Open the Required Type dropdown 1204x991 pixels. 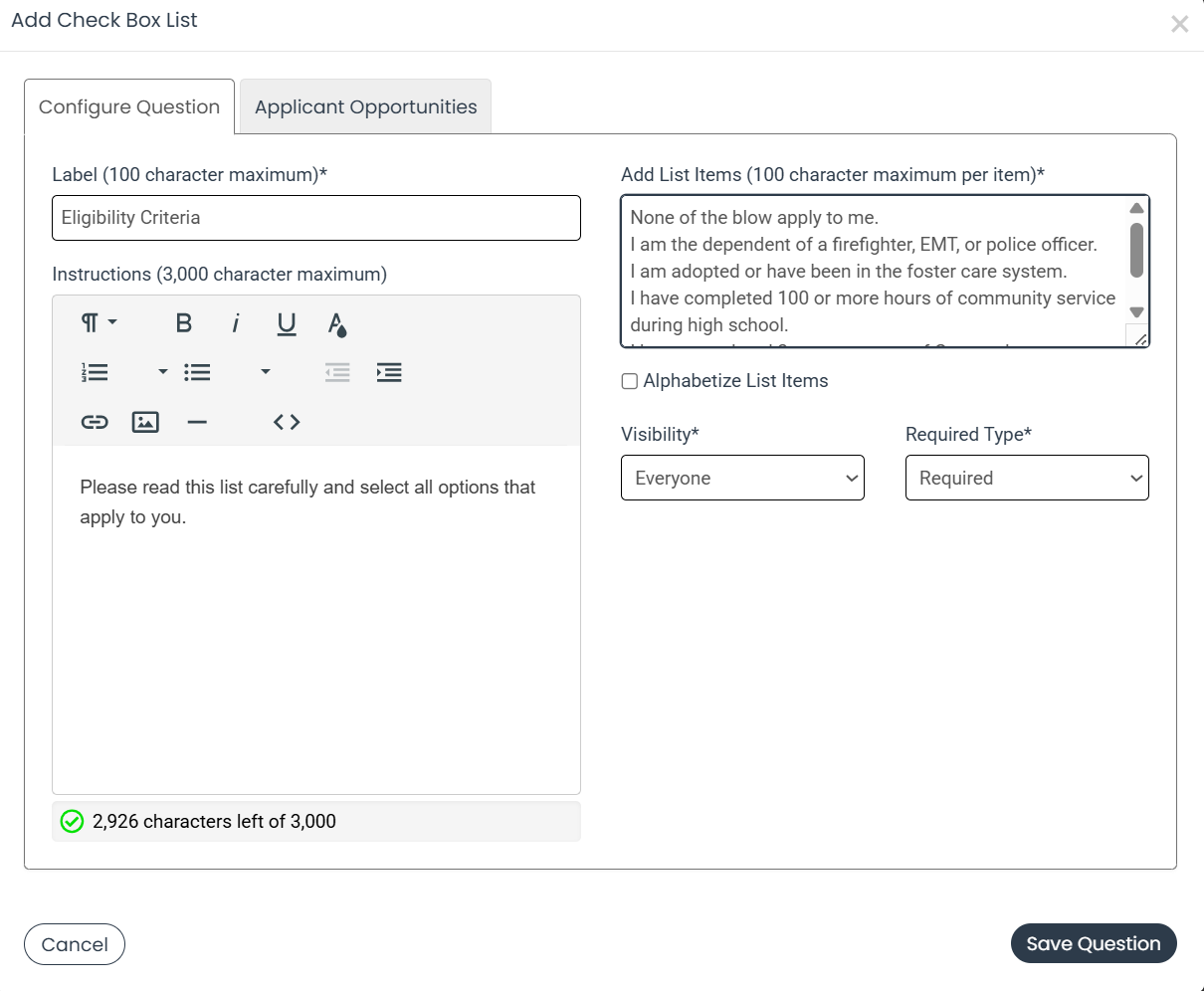1027,478
